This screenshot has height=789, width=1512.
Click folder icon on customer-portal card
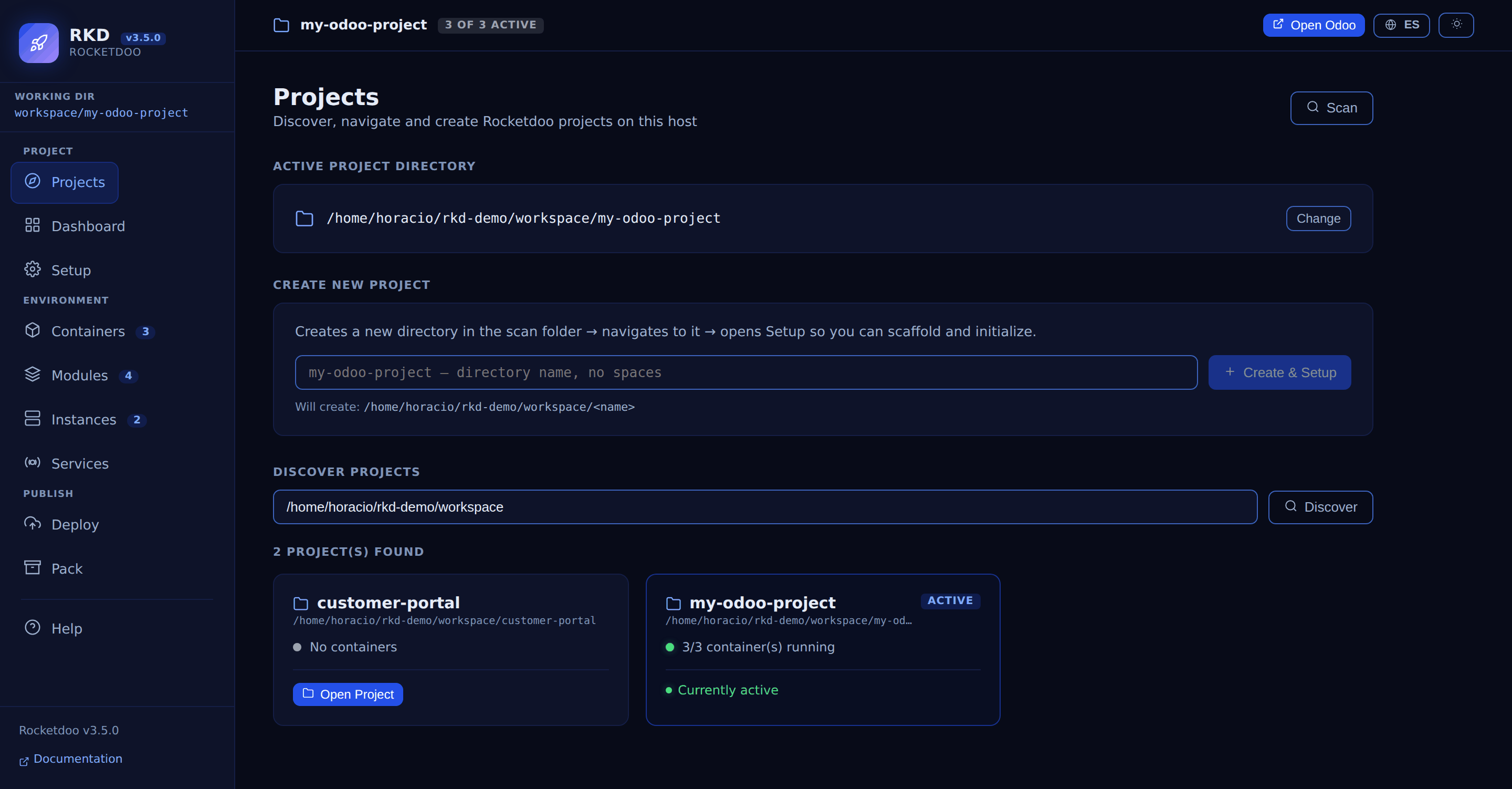(300, 604)
